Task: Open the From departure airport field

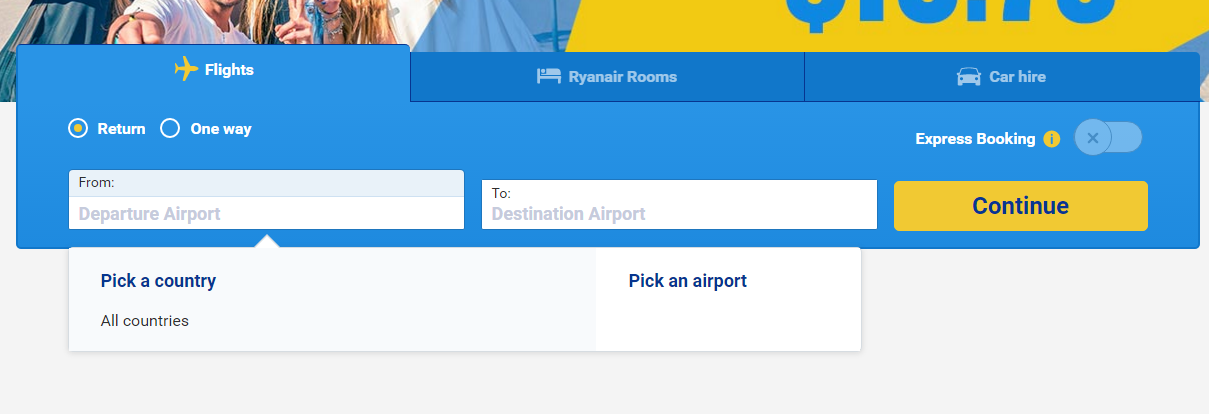Action: (x=266, y=213)
